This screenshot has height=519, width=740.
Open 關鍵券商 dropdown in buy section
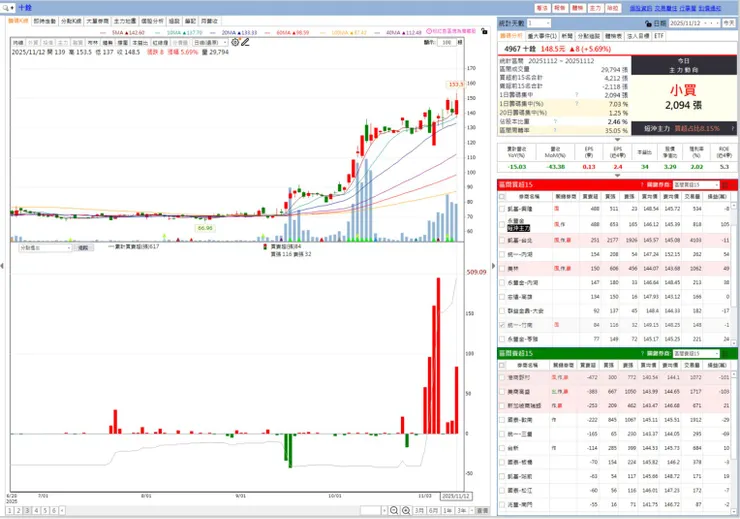point(696,185)
